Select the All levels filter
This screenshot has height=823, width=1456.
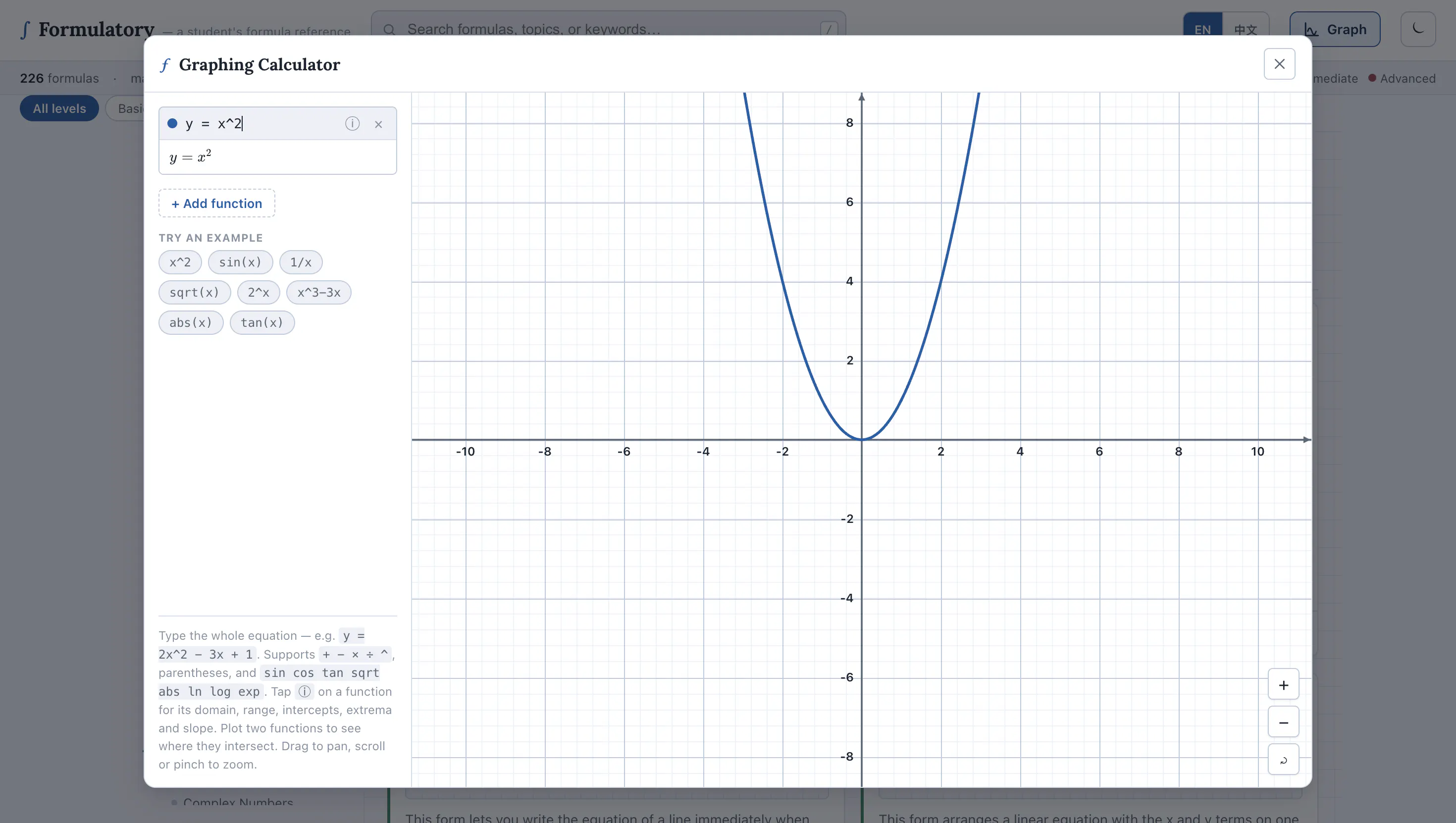click(x=59, y=108)
